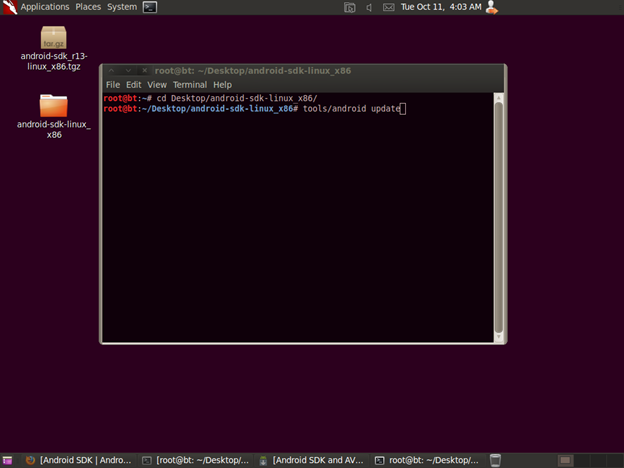Open the terminal Help menu
Viewport: 624px width, 468px height.
tap(222, 85)
